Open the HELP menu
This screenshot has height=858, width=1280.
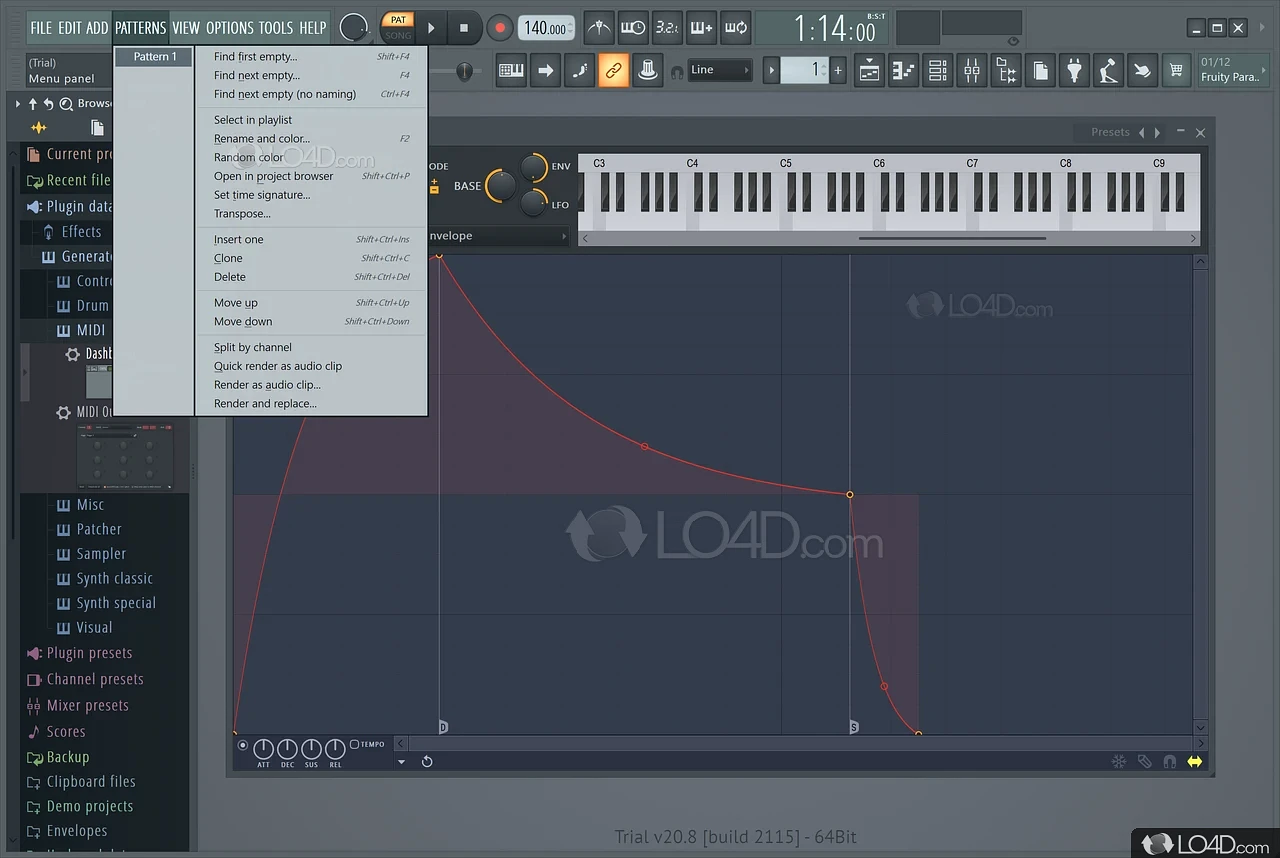[313, 28]
